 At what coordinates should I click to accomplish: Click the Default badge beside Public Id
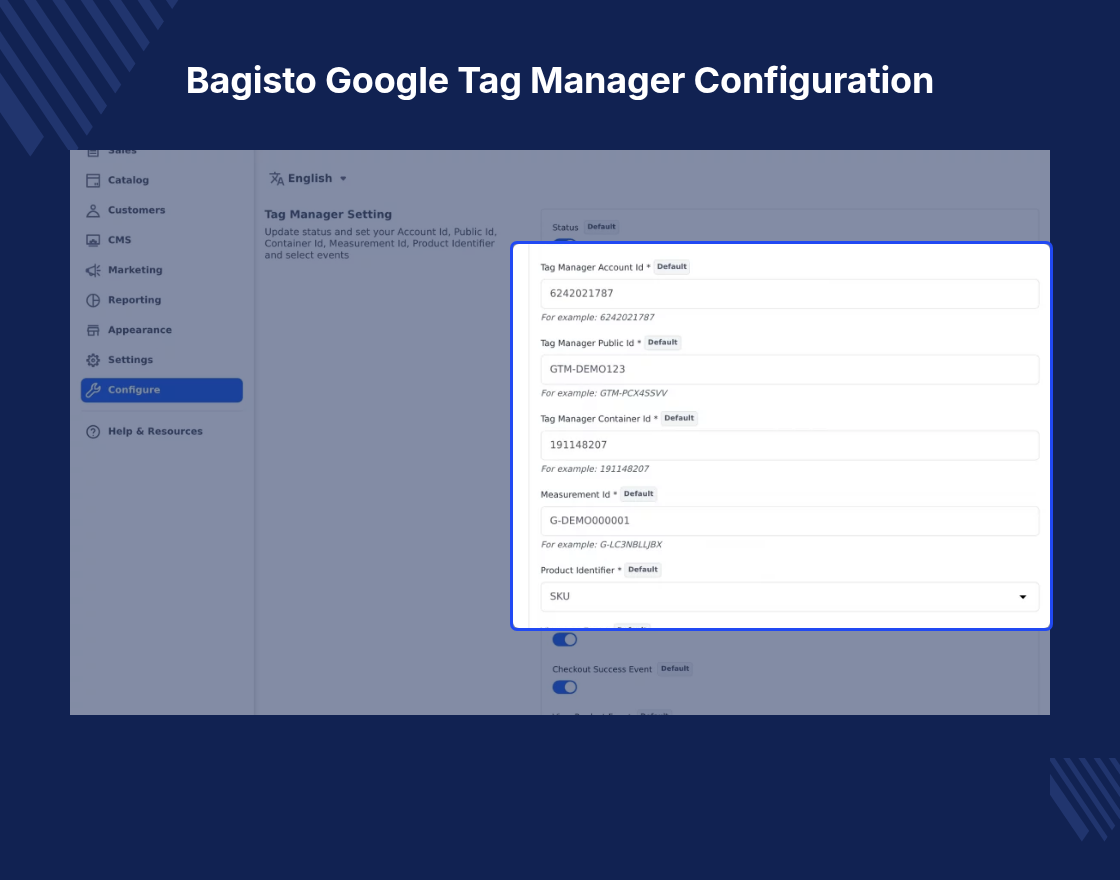point(662,343)
